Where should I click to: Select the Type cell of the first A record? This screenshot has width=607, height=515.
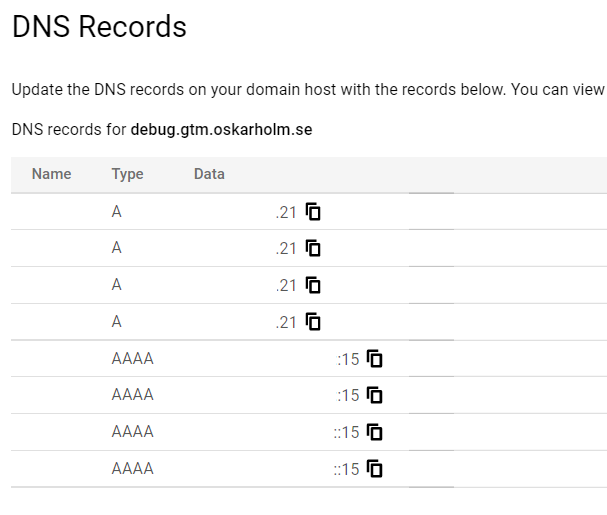[x=117, y=212]
